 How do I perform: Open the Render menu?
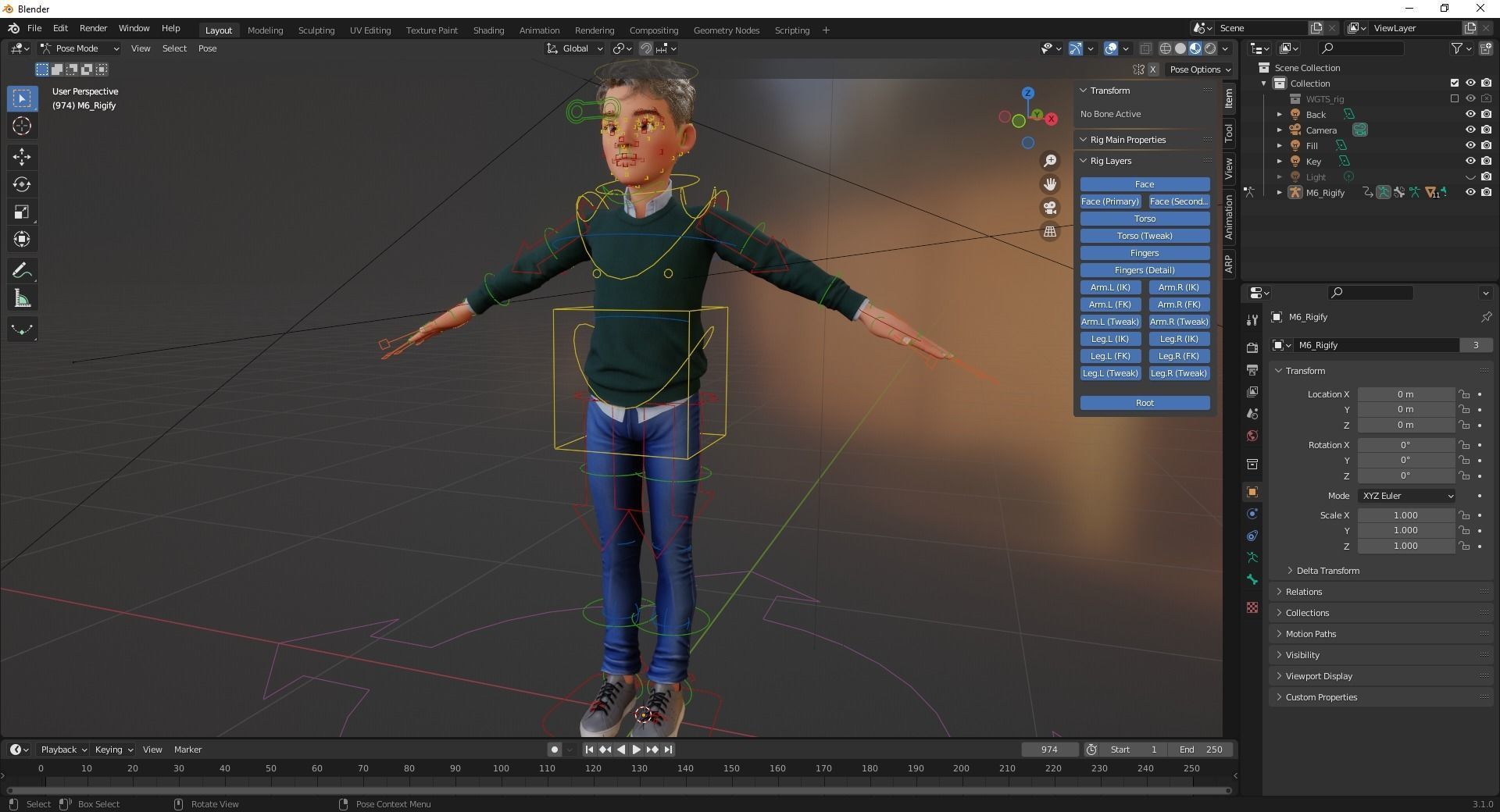tap(94, 28)
